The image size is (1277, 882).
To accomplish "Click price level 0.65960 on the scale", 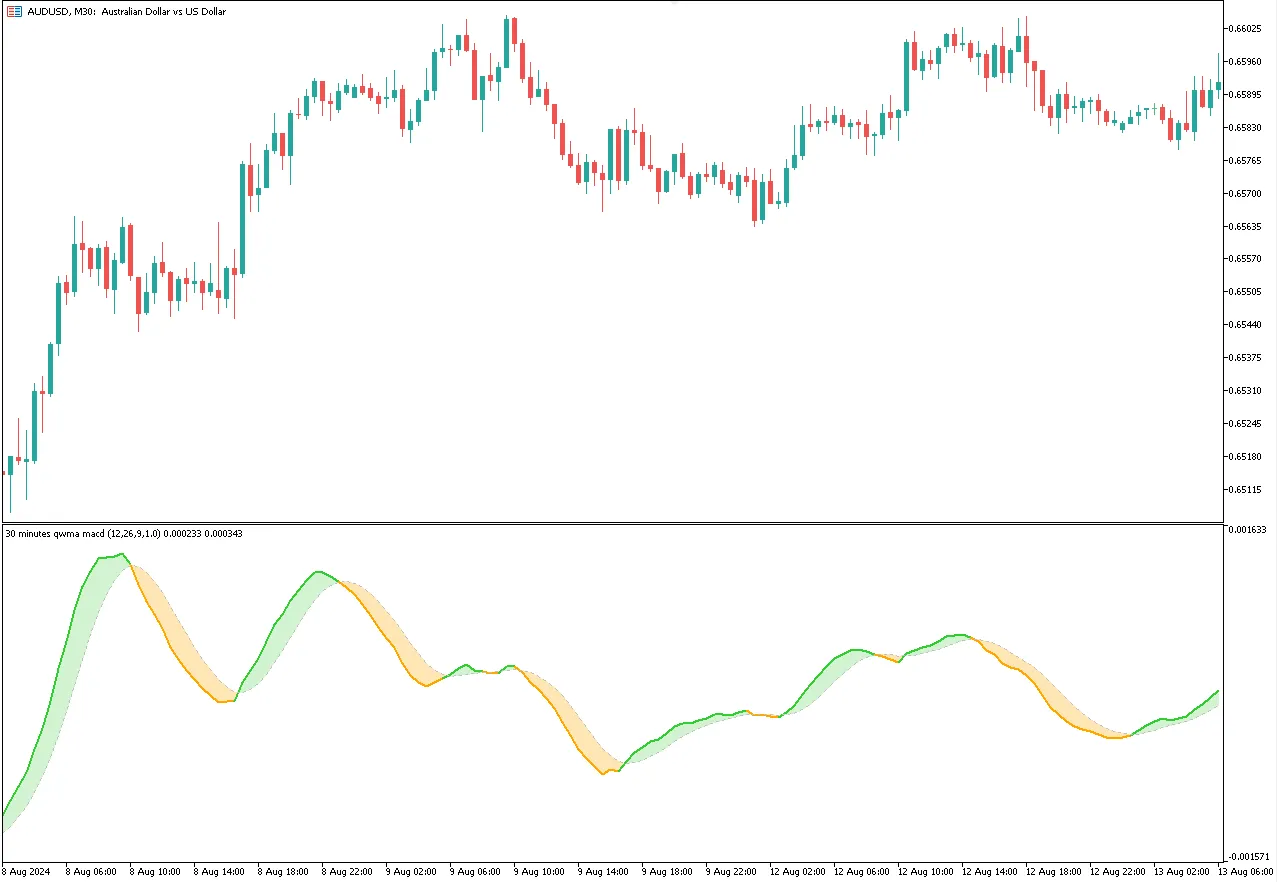I will pyautogui.click(x=1247, y=62).
